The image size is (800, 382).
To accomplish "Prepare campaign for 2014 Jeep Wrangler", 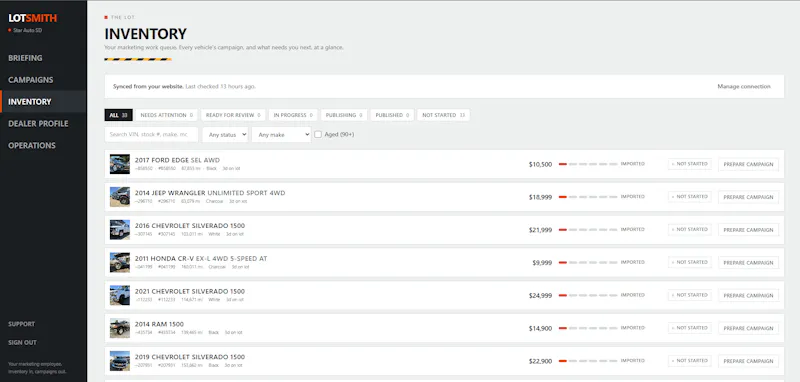I will click(x=748, y=197).
